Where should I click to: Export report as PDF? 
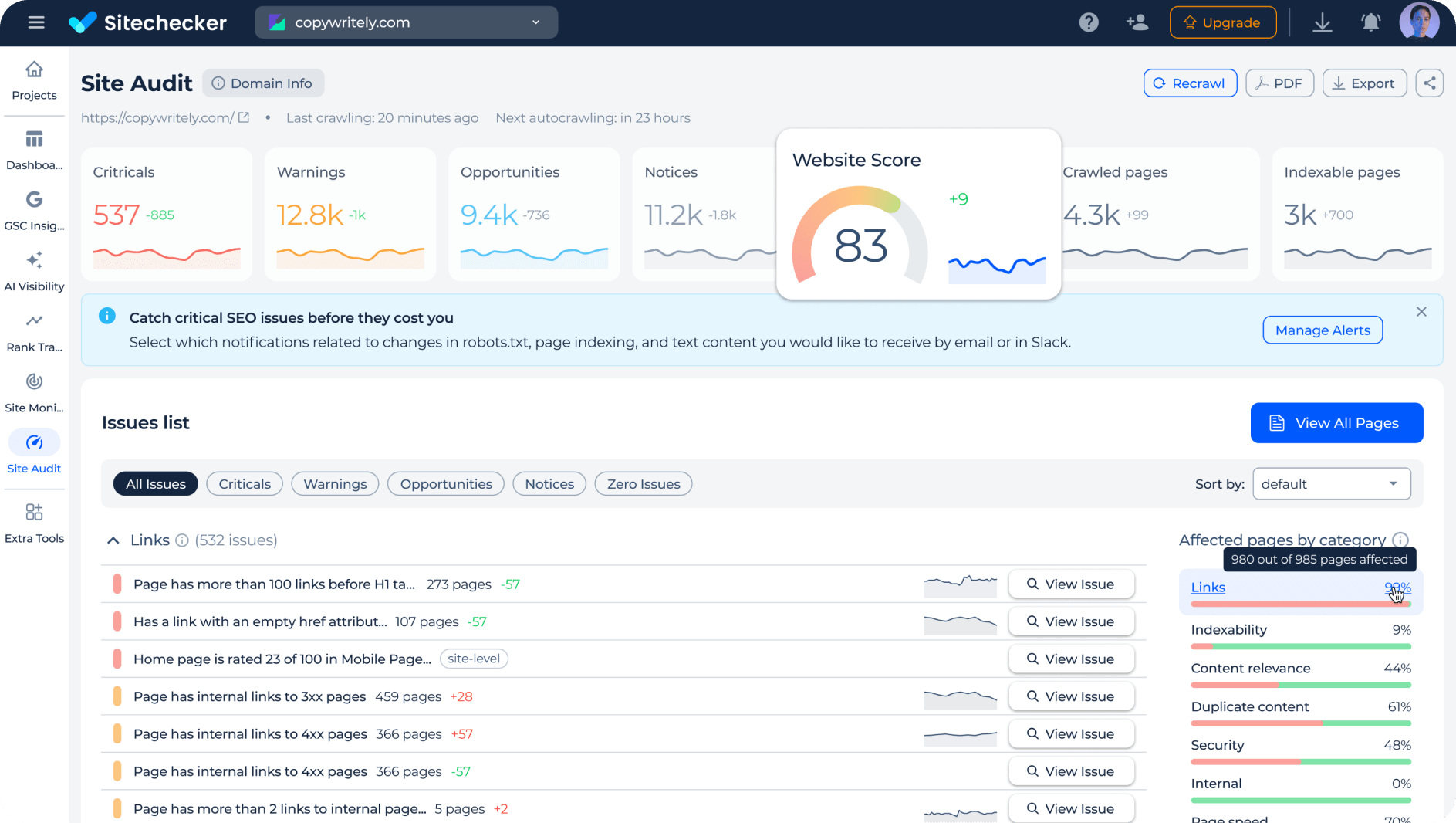pyautogui.click(x=1279, y=83)
